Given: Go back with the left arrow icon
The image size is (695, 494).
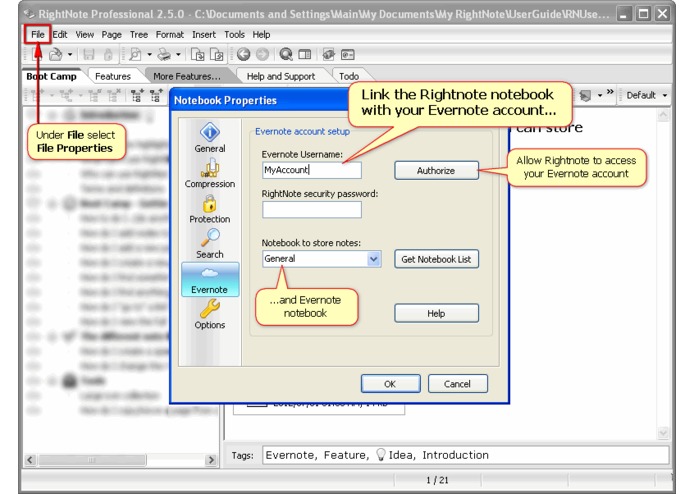Looking at the screenshot, I should [243, 54].
